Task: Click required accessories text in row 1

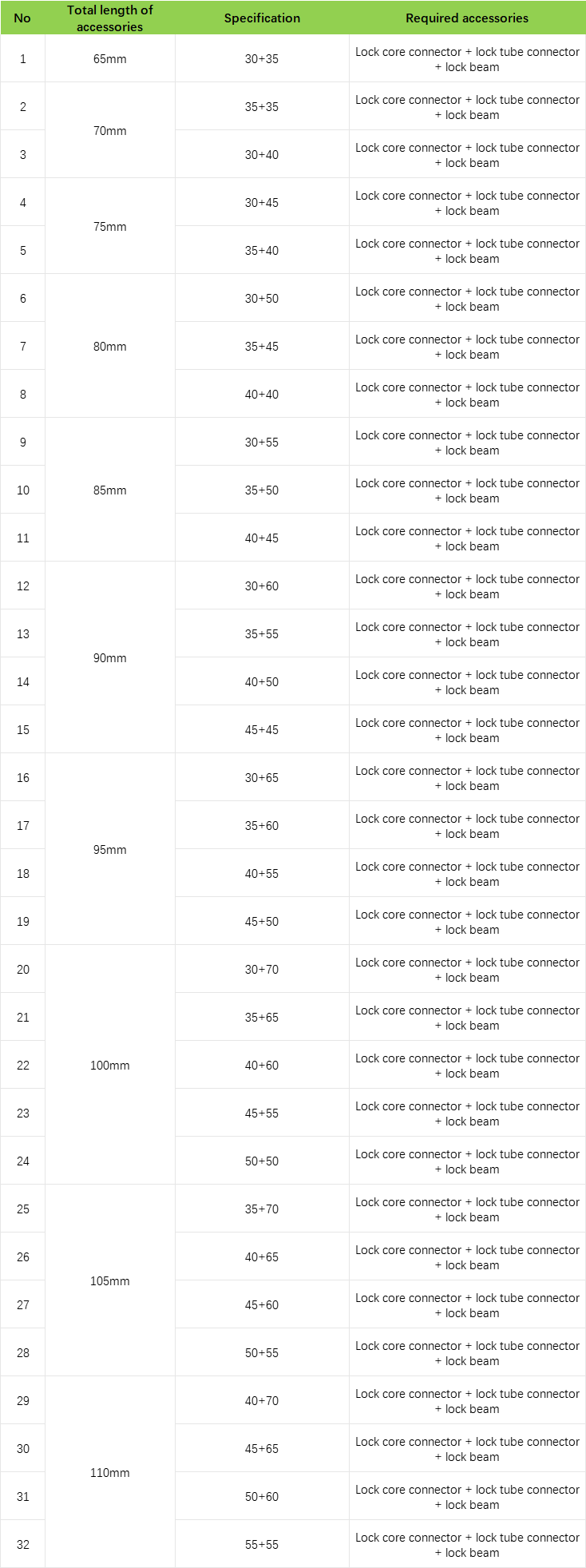Action: point(467,59)
